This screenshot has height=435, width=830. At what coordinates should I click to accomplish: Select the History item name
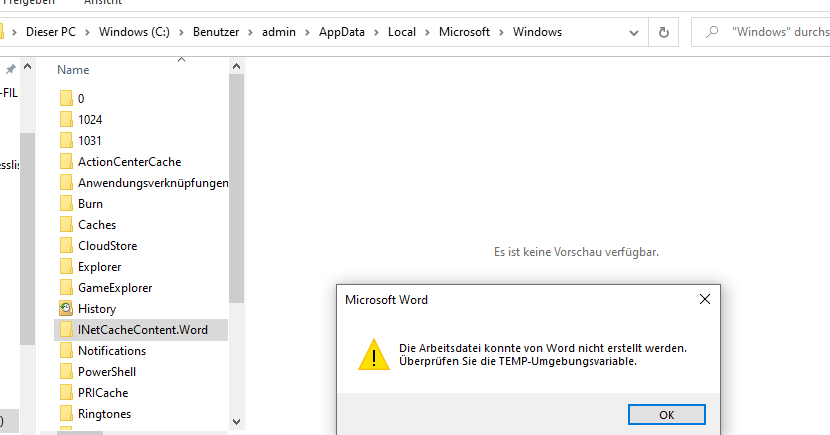click(x=97, y=309)
